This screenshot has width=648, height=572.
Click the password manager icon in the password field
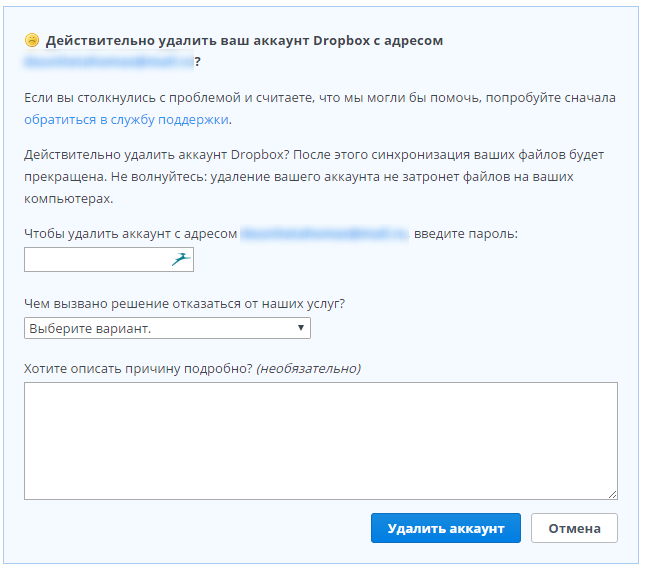[x=180, y=260]
